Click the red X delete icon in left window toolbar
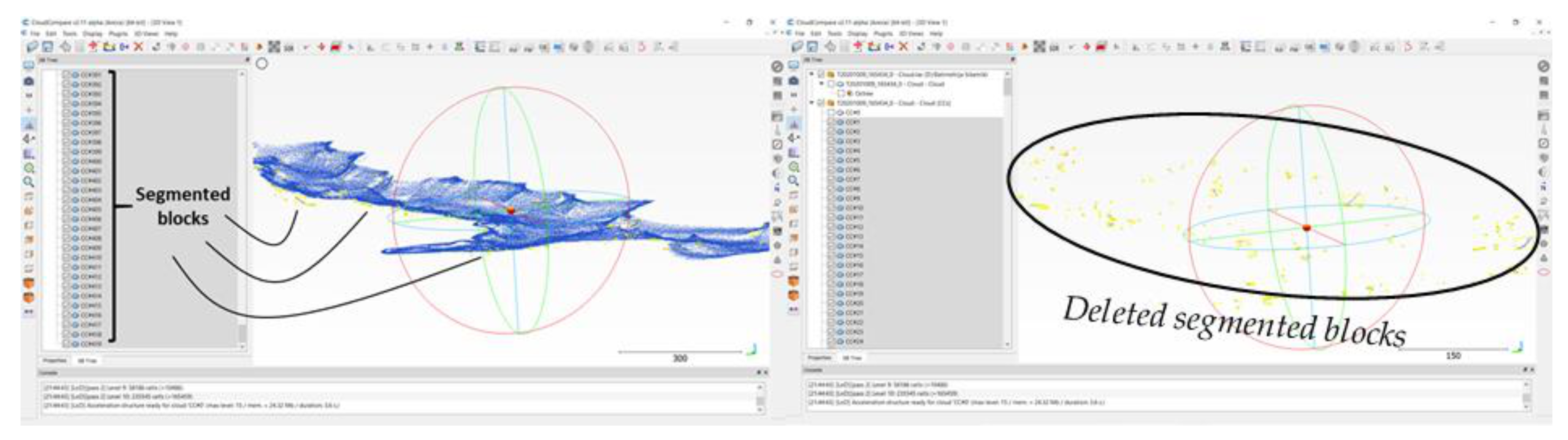The height and width of the screenshot is (440, 1568). (x=139, y=47)
